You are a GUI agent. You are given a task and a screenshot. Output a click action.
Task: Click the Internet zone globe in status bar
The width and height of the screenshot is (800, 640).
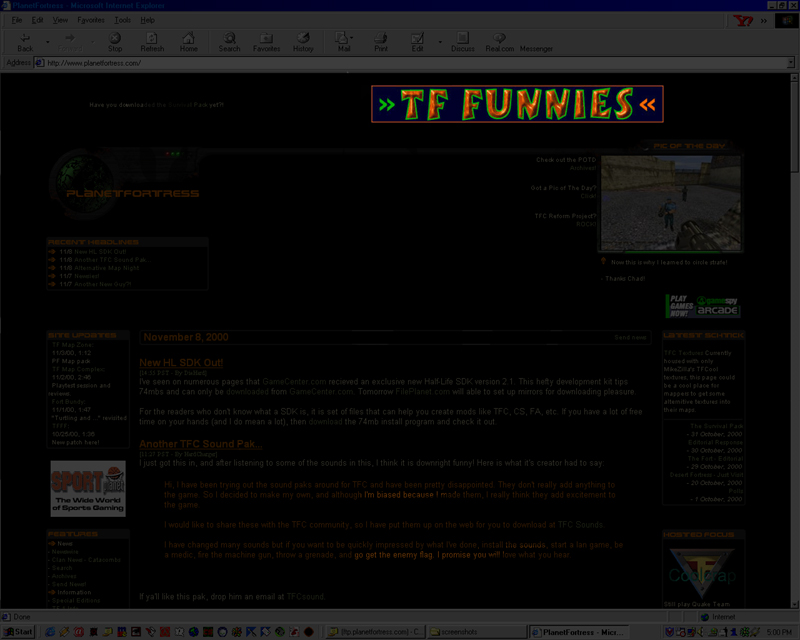(705, 617)
